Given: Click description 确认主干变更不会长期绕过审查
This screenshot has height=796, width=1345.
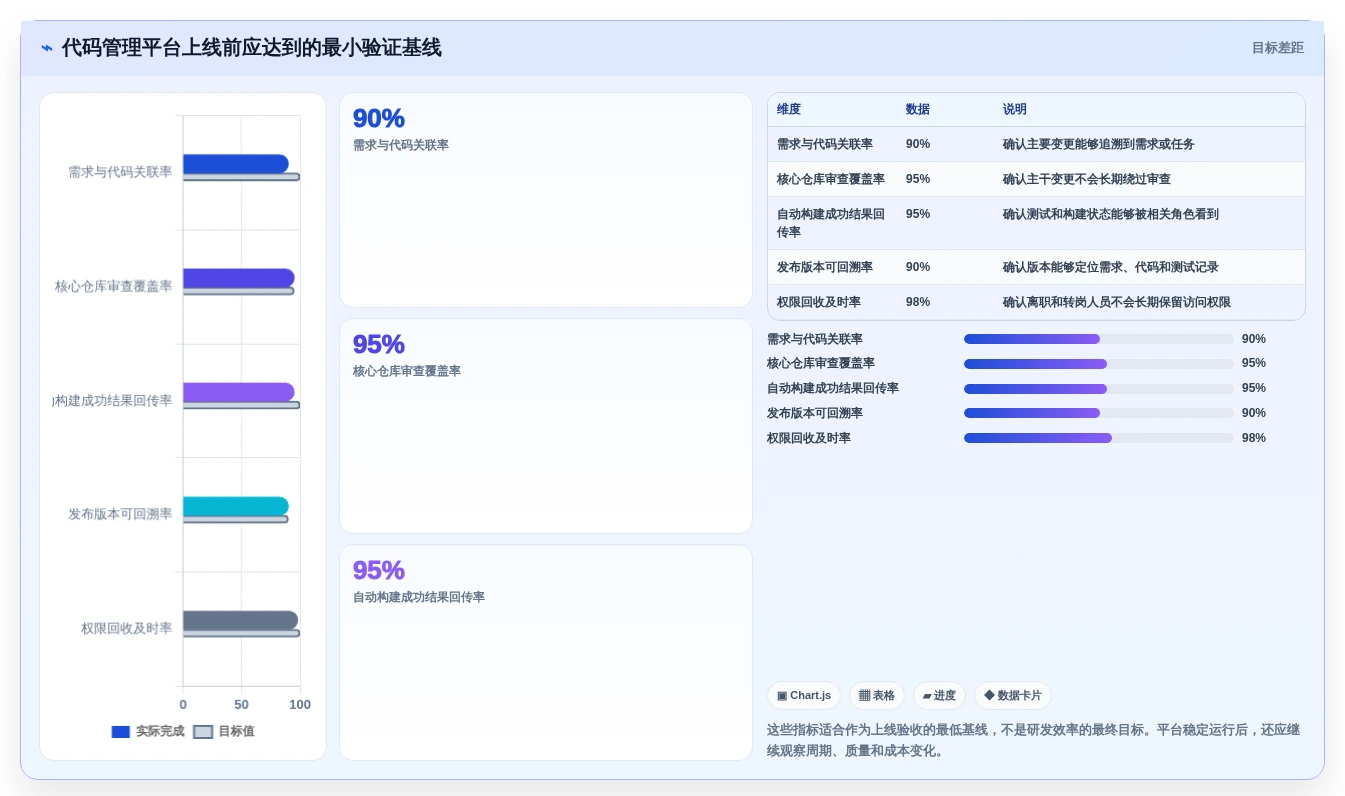Looking at the screenshot, I should click(x=1087, y=179).
